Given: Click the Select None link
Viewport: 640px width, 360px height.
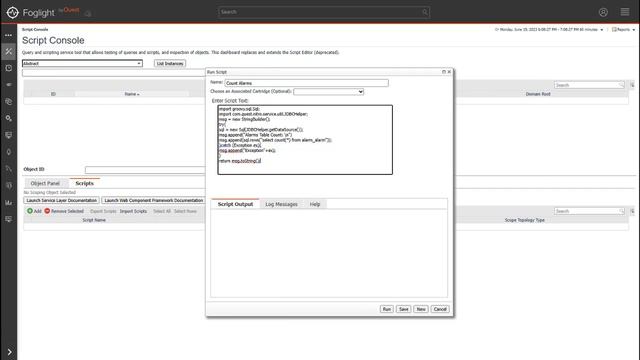Looking at the screenshot, I should (185, 211).
